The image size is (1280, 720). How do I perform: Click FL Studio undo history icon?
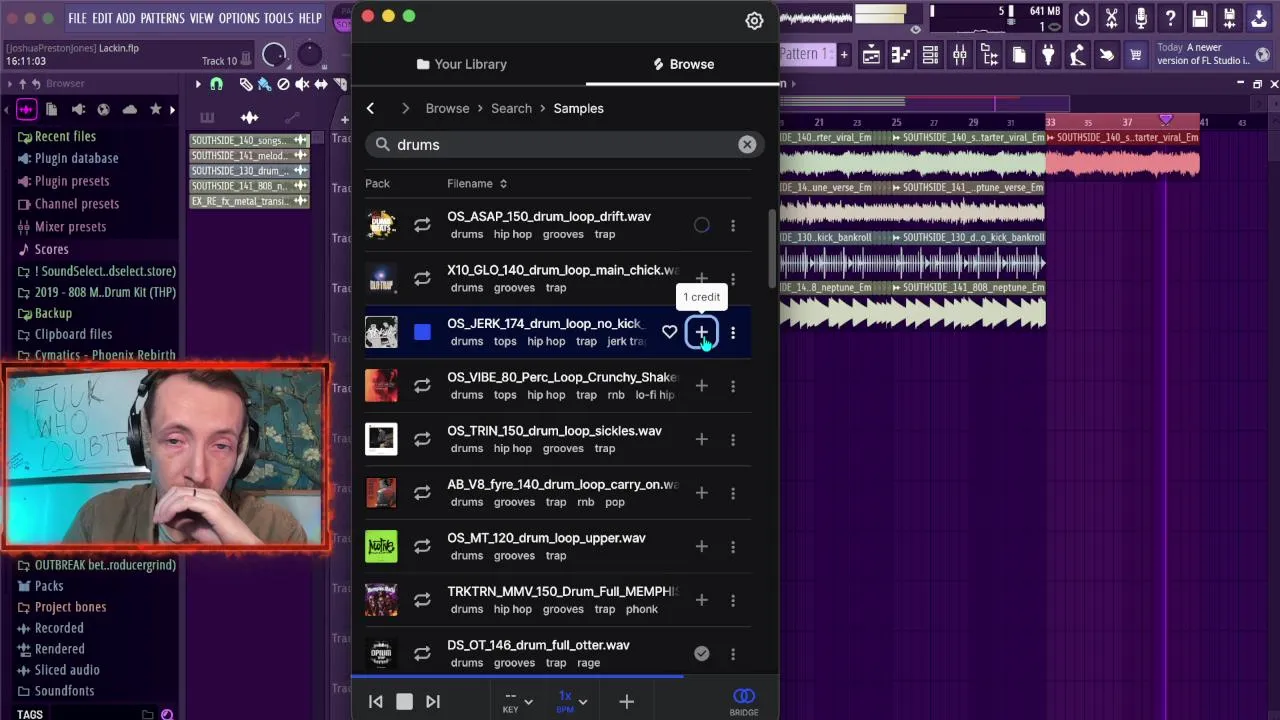pyautogui.click(x=1082, y=18)
